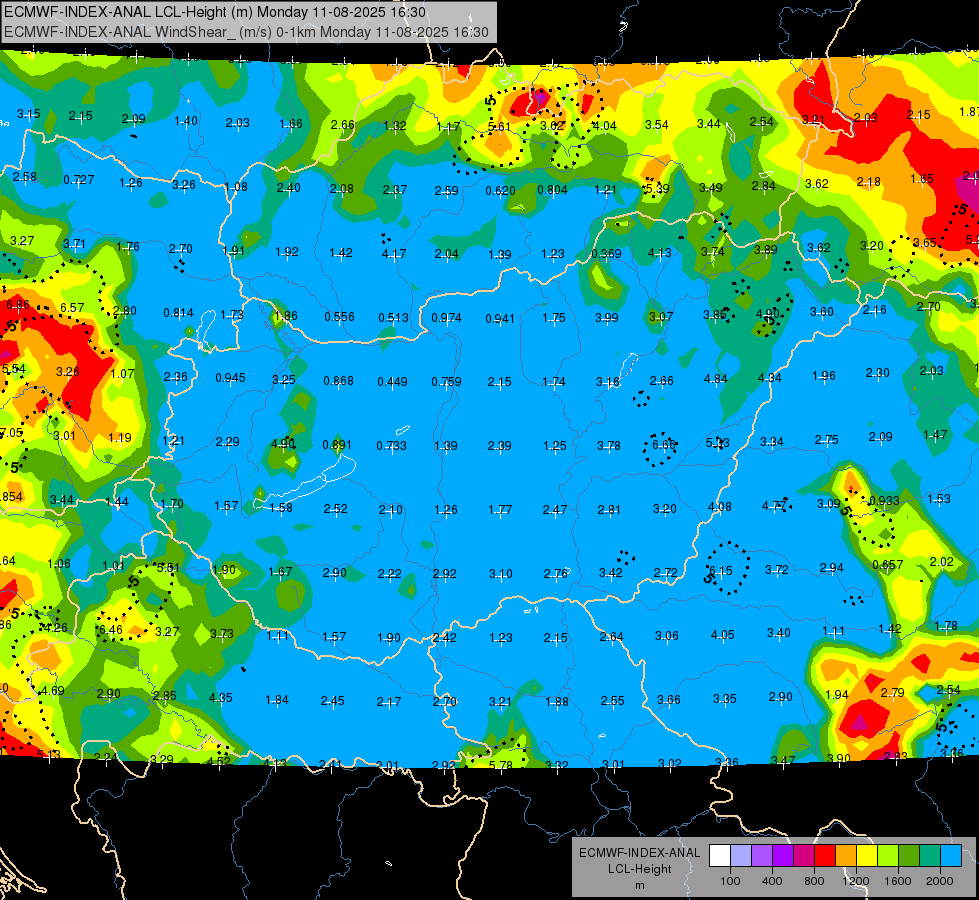The image size is (979, 900).
Task: Click the wind shear value 0.868
Action: [x=338, y=381]
